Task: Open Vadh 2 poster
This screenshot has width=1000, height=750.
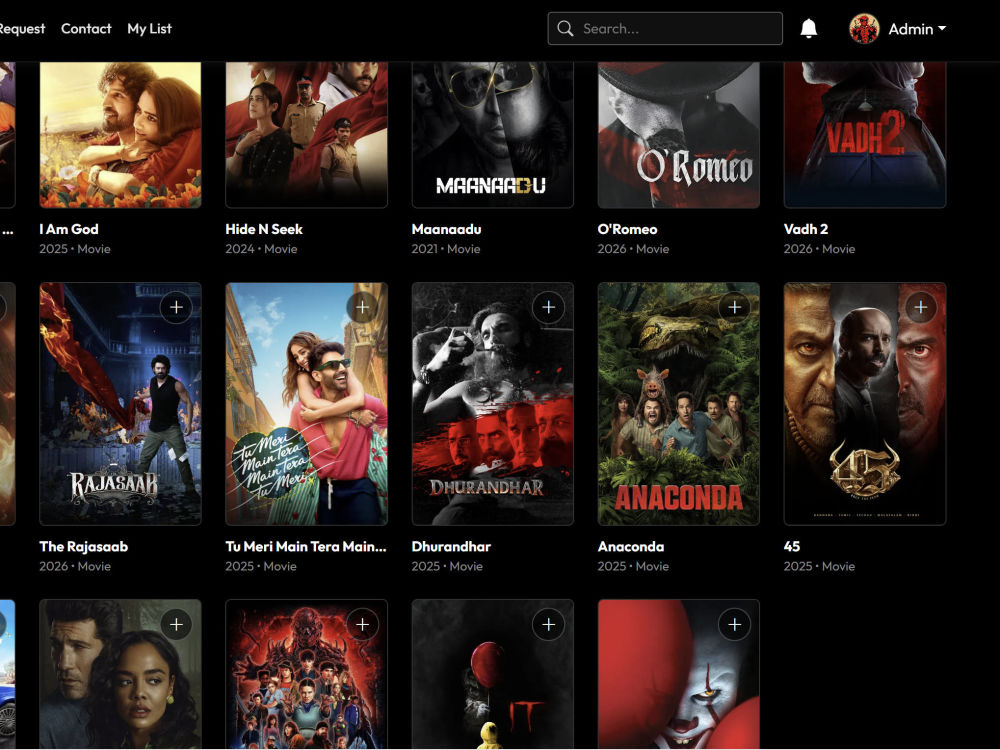Action: click(x=865, y=135)
